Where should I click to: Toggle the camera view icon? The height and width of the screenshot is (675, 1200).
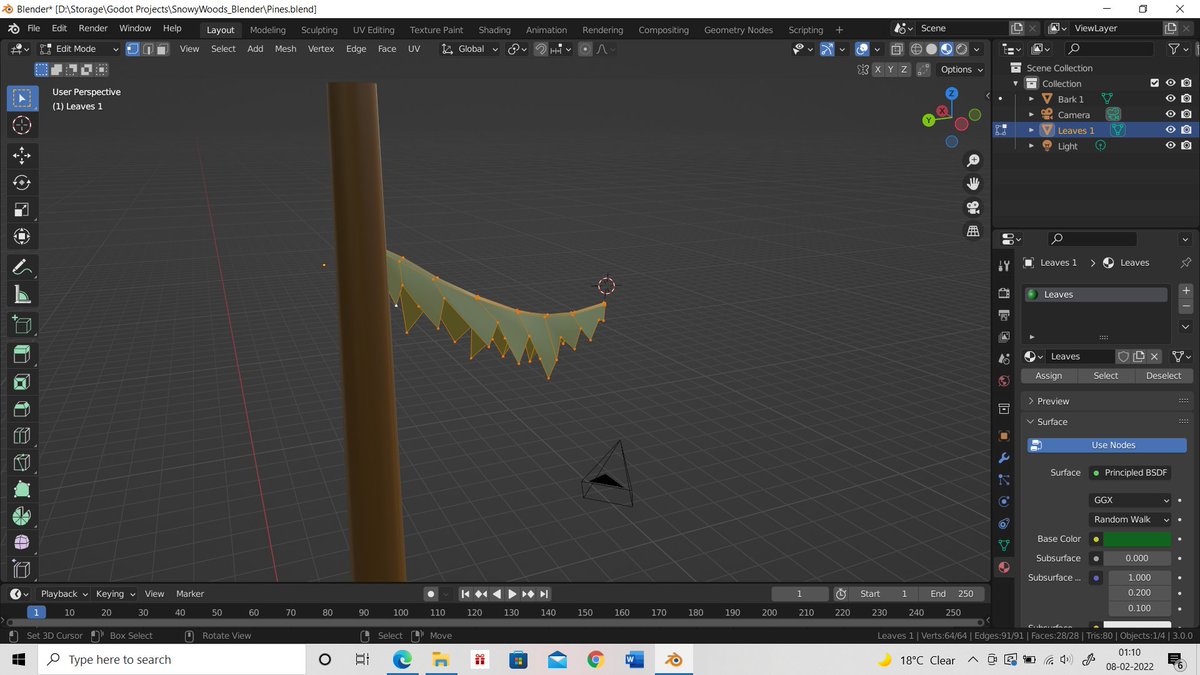(x=973, y=207)
